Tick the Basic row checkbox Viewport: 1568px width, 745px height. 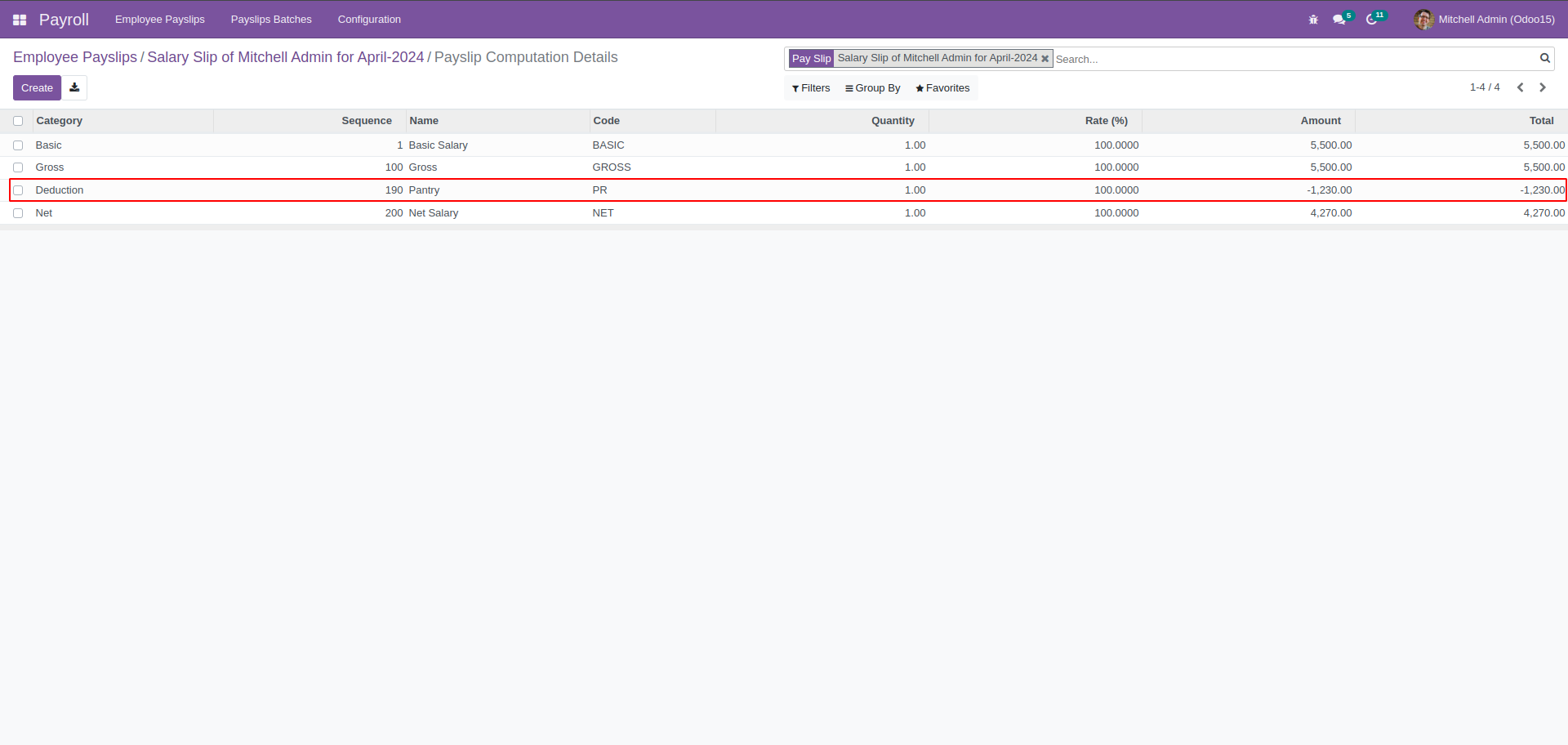[18, 145]
